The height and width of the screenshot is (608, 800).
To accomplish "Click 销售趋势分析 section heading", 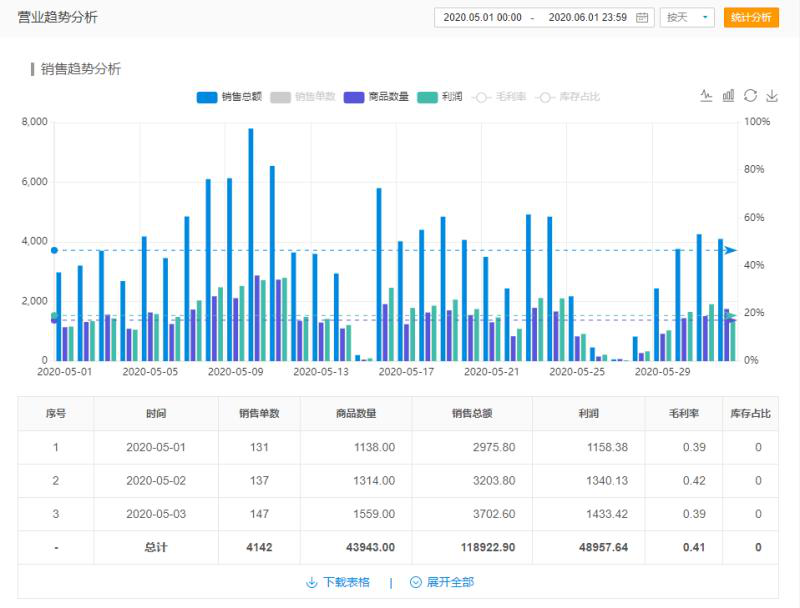I will 81,69.
